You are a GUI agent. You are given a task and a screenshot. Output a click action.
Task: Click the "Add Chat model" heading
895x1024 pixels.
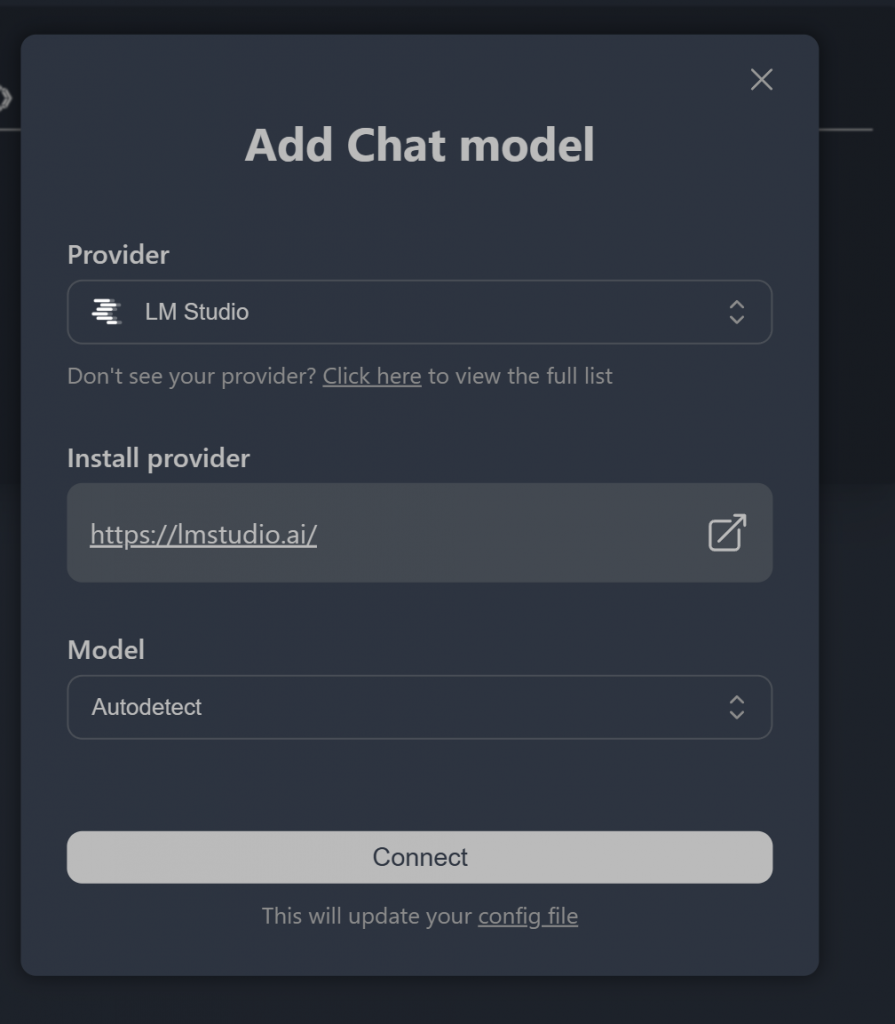click(420, 145)
